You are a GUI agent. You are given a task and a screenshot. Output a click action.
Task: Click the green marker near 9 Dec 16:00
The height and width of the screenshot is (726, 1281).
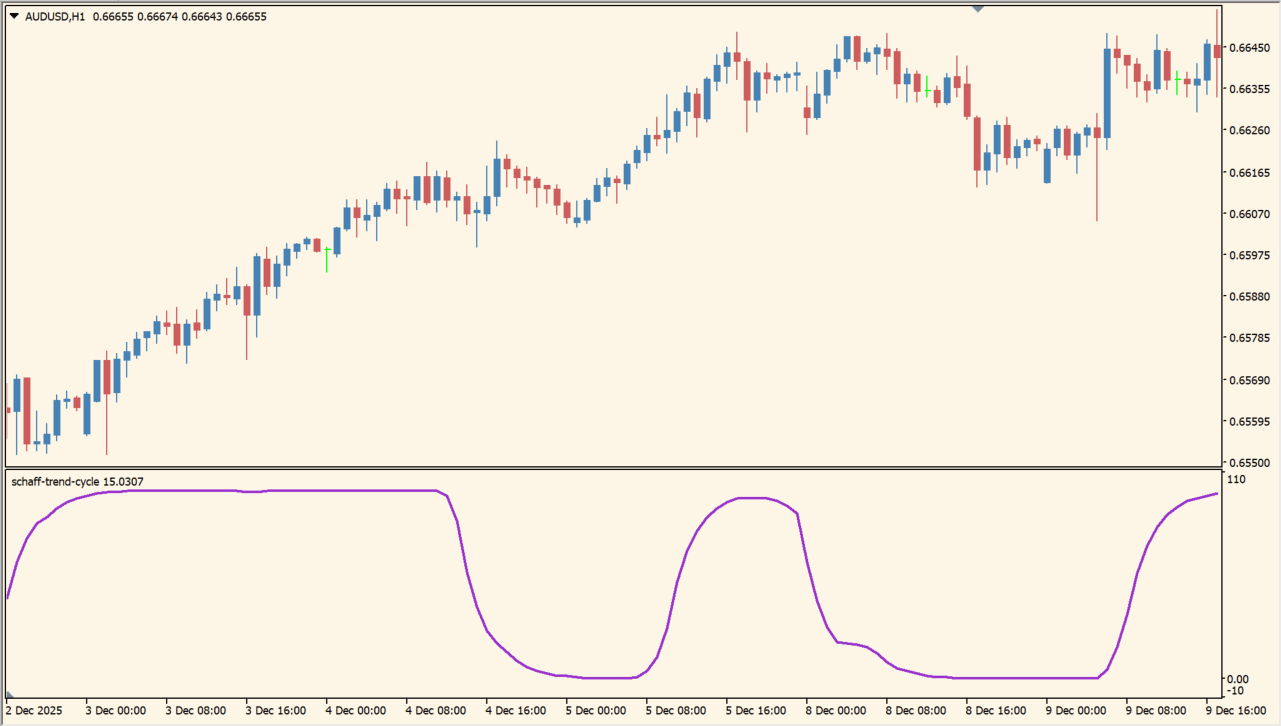coord(1177,81)
